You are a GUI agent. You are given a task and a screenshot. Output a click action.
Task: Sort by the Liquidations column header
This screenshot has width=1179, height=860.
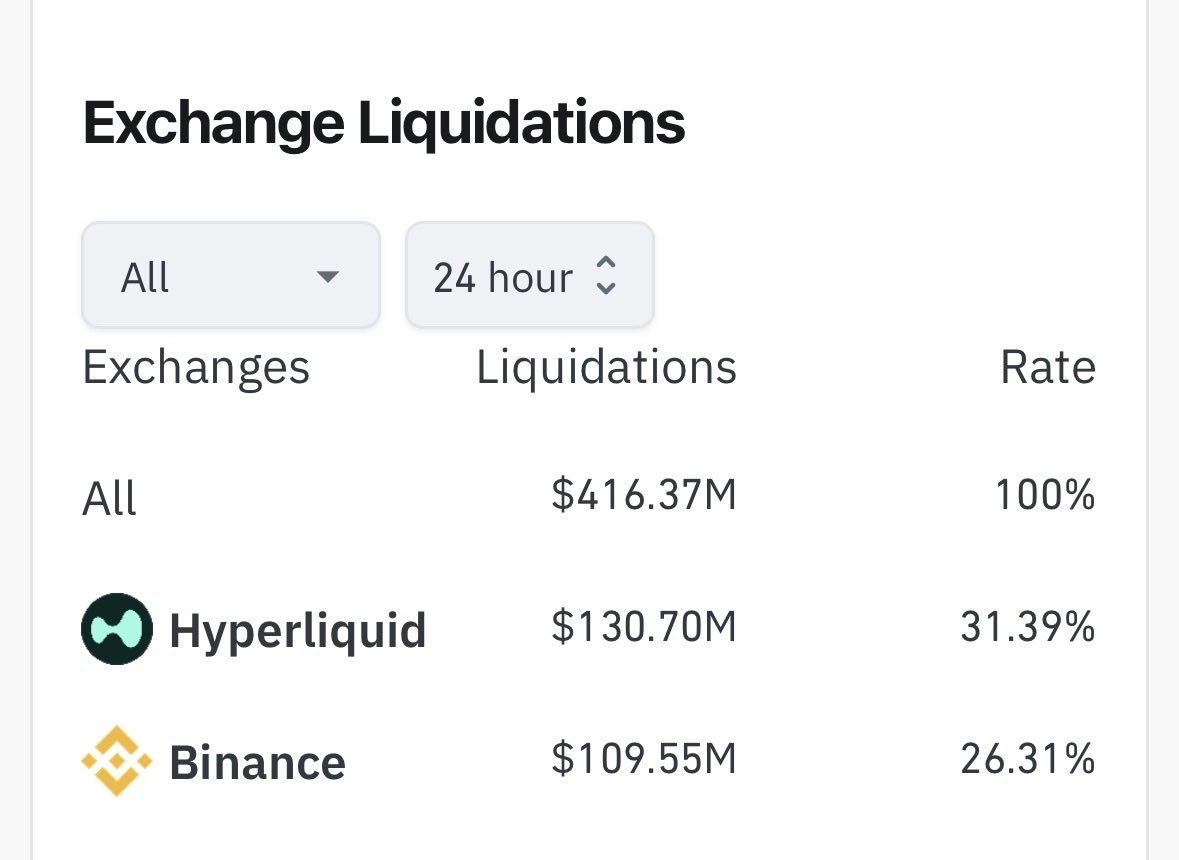(x=606, y=368)
